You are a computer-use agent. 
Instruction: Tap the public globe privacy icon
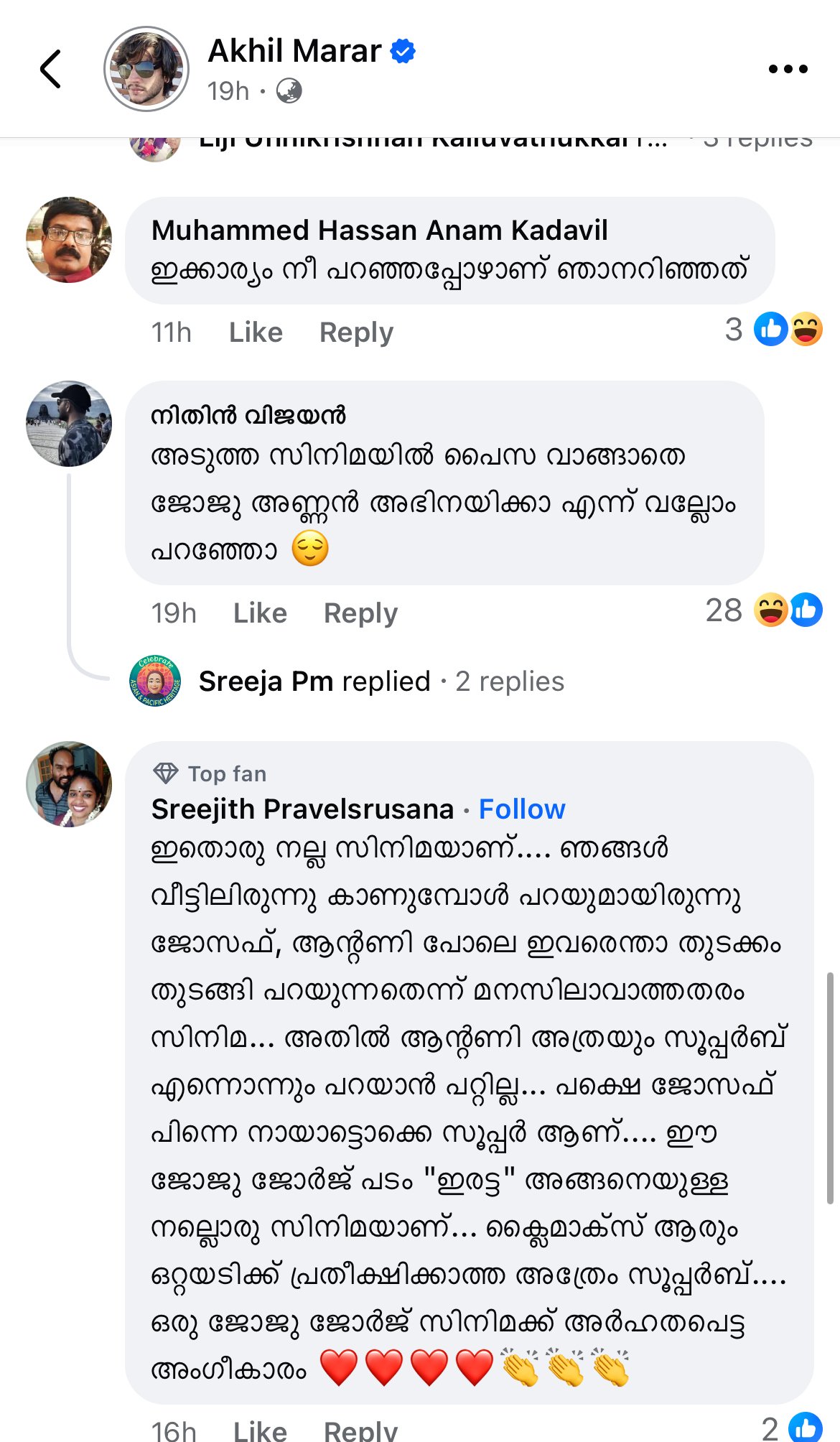289,91
